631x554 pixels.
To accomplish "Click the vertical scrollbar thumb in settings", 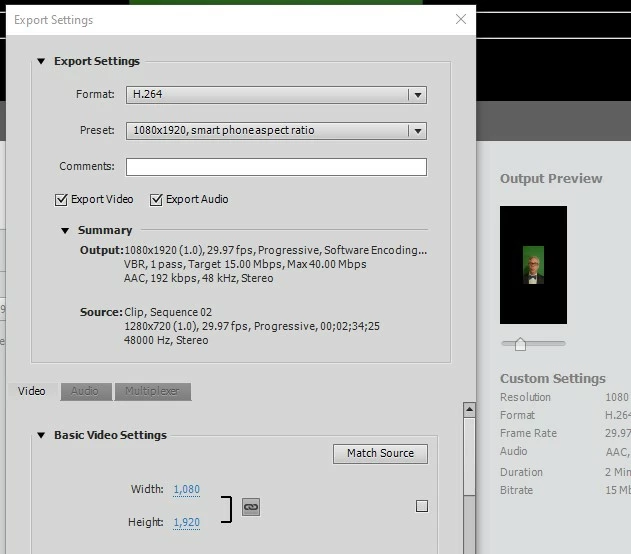I will click(469, 457).
